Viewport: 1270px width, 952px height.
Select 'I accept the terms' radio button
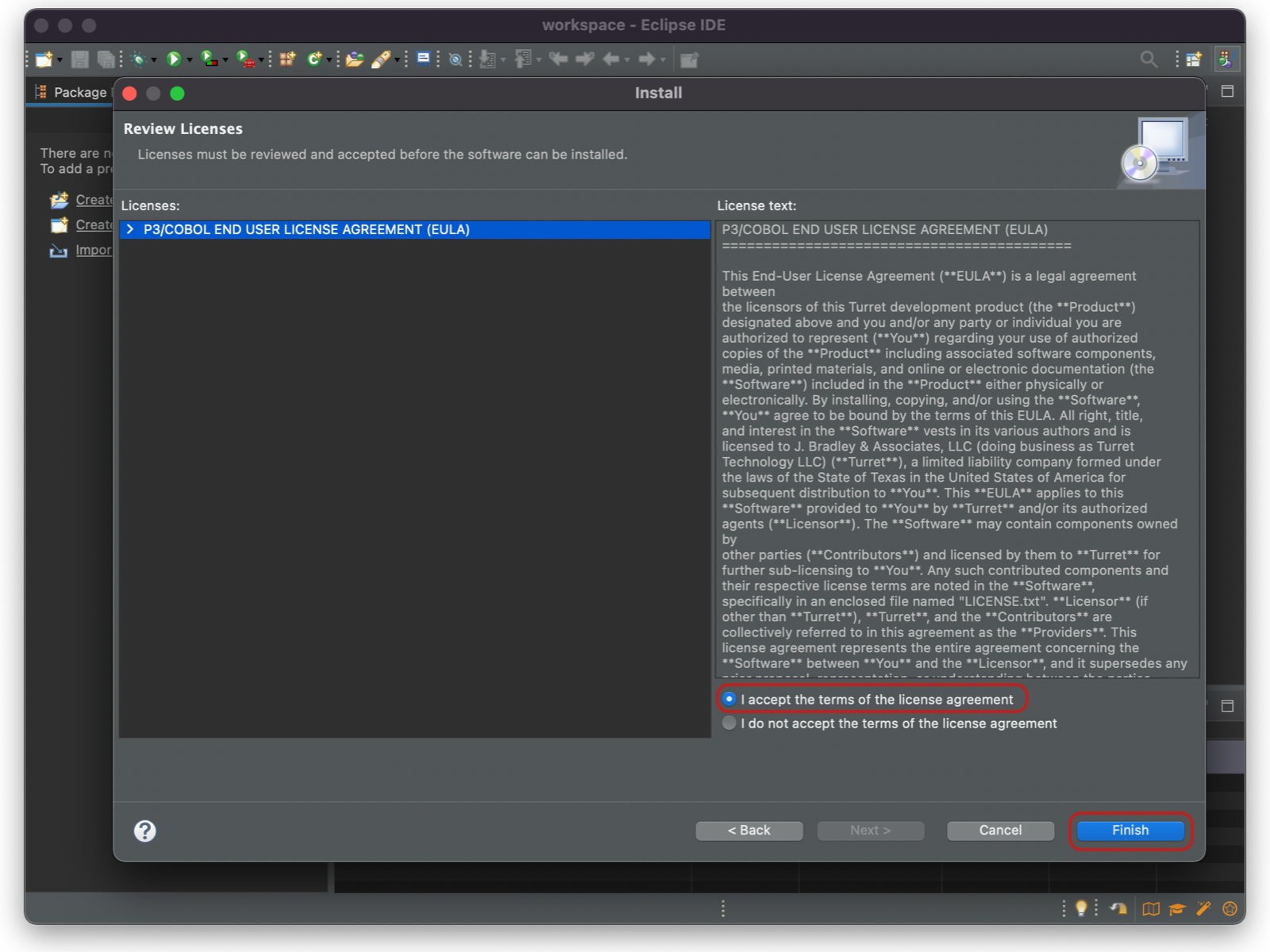[x=729, y=699]
